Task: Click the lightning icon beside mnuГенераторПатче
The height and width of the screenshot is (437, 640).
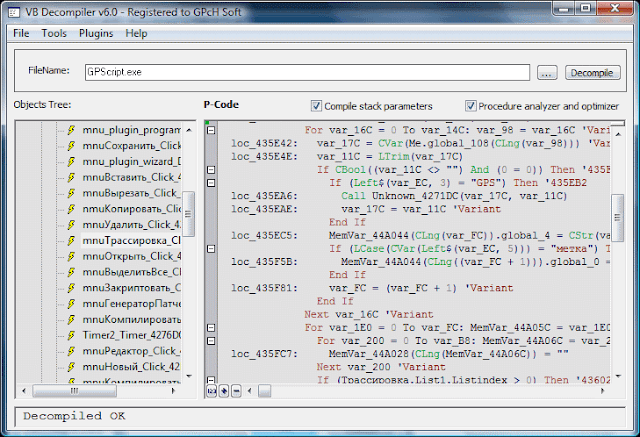Action: coord(71,304)
